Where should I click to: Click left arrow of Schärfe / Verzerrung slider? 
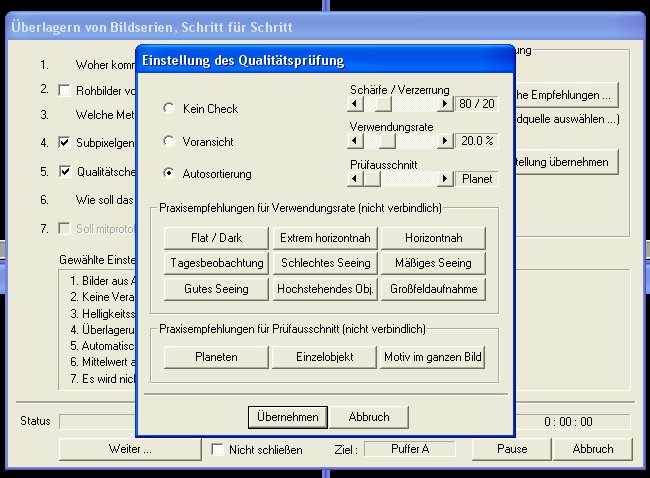pyautogui.click(x=354, y=104)
